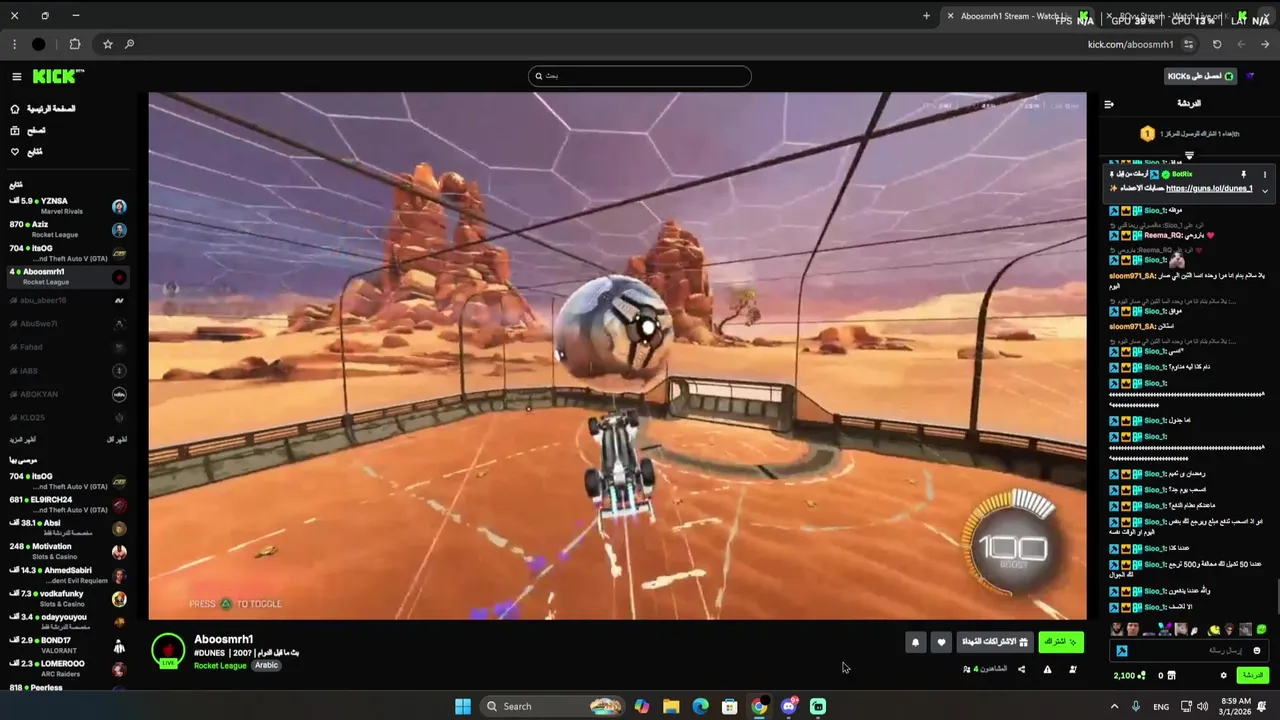
Task: Click vodkafunky channel entry
Action: (x=68, y=598)
